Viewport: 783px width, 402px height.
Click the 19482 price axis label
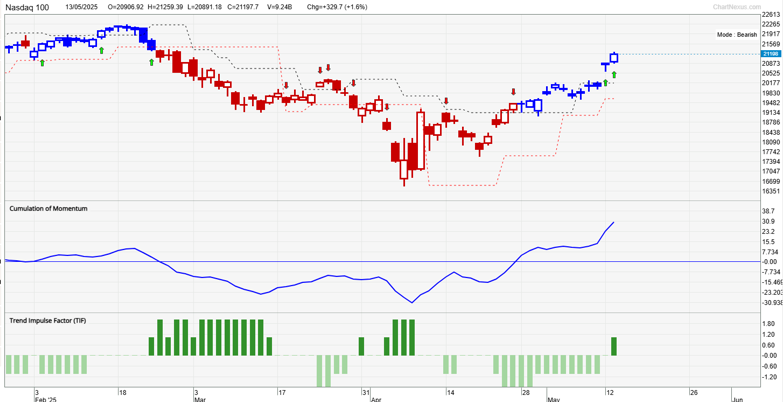(771, 103)
